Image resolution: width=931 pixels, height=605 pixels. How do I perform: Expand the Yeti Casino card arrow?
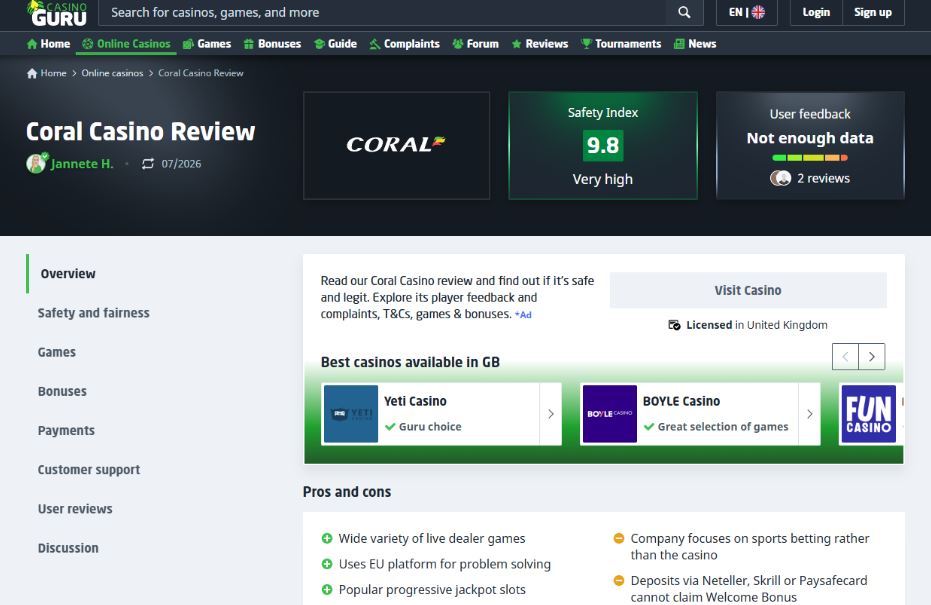point(550,414)
